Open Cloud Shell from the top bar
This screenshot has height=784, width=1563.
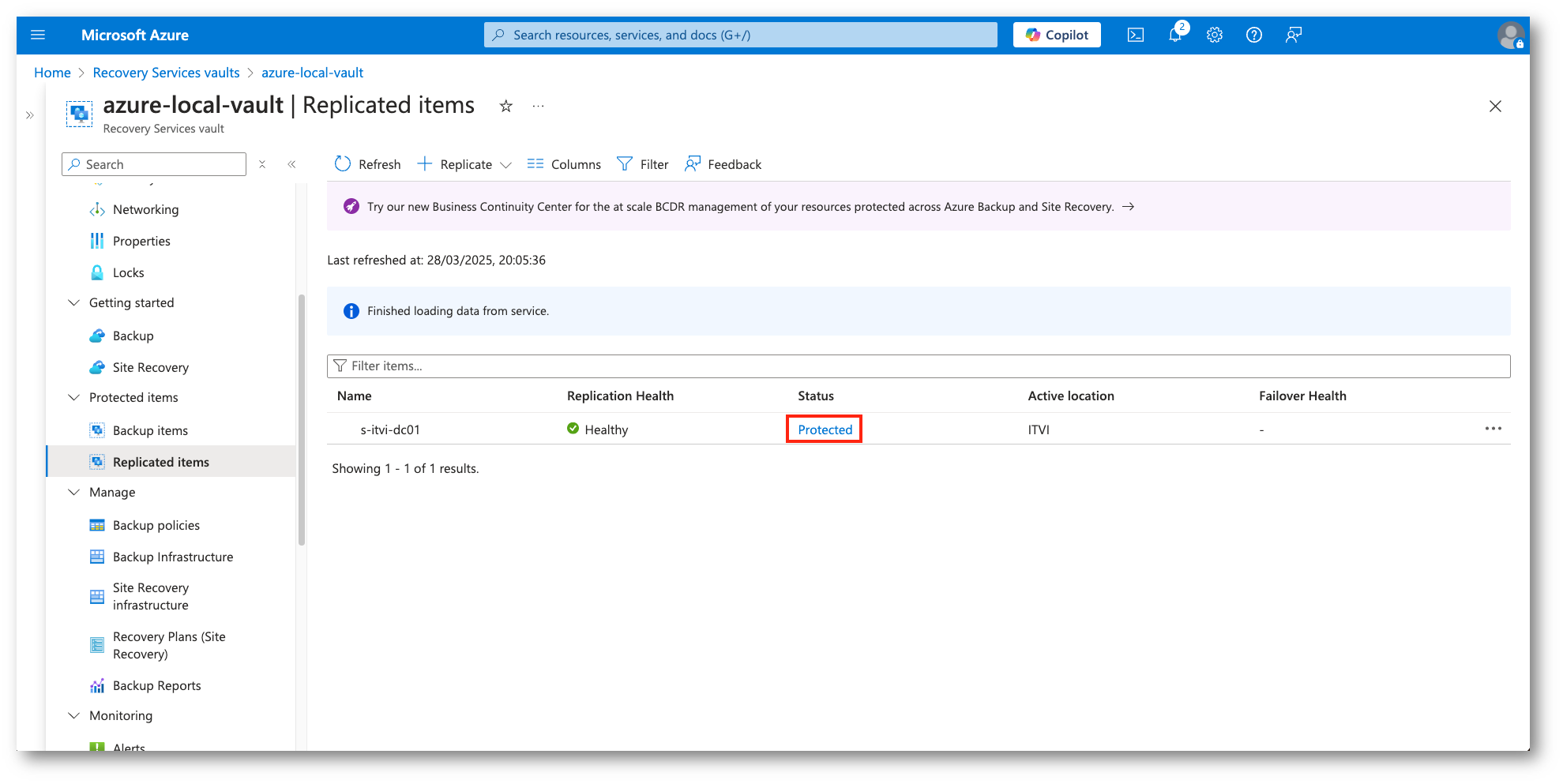(x=1135, y=35)
